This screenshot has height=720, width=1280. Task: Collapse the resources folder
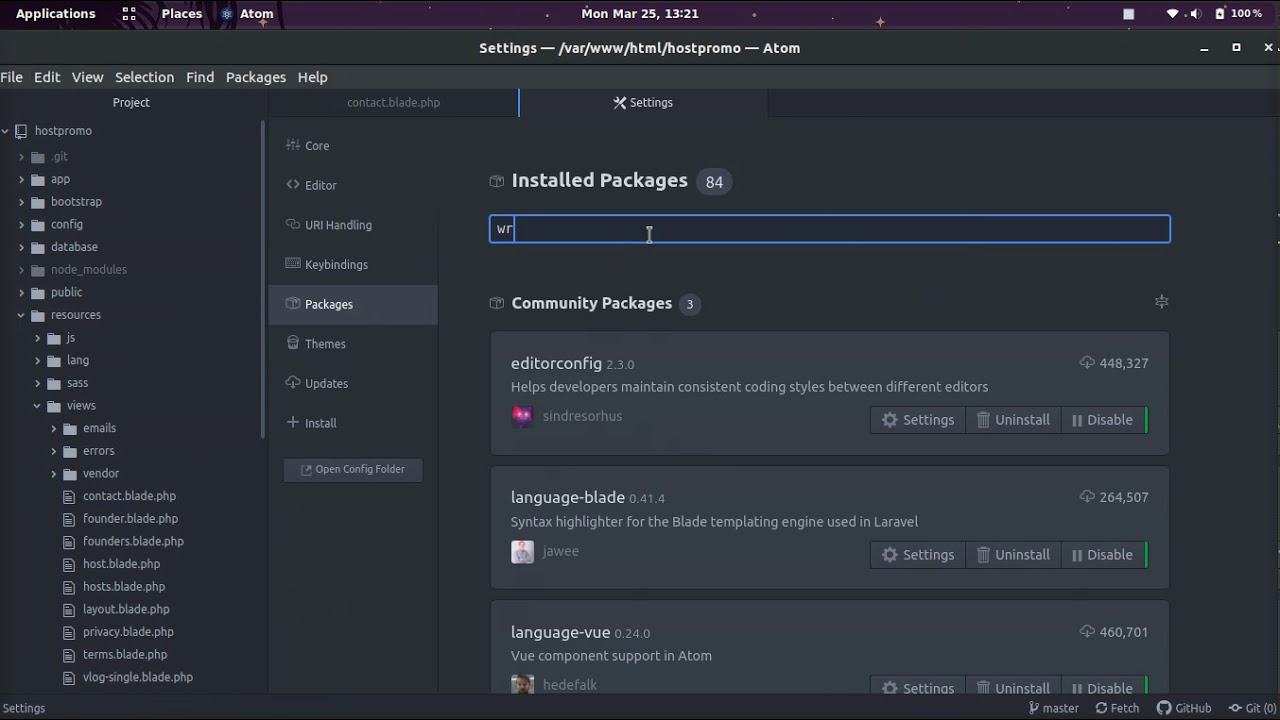[x=21, y=315]
